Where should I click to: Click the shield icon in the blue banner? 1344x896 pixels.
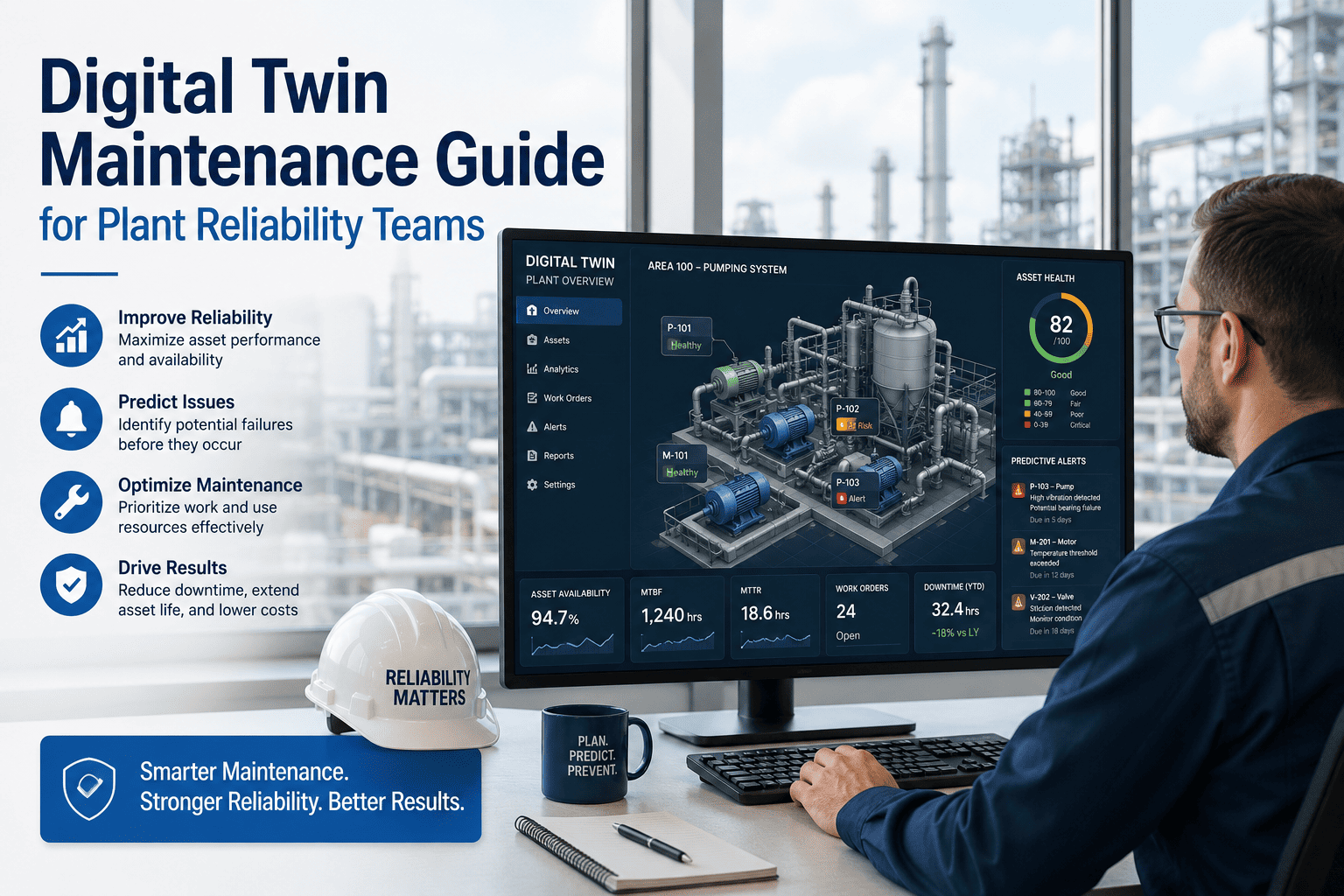click(x=89, y=787)
